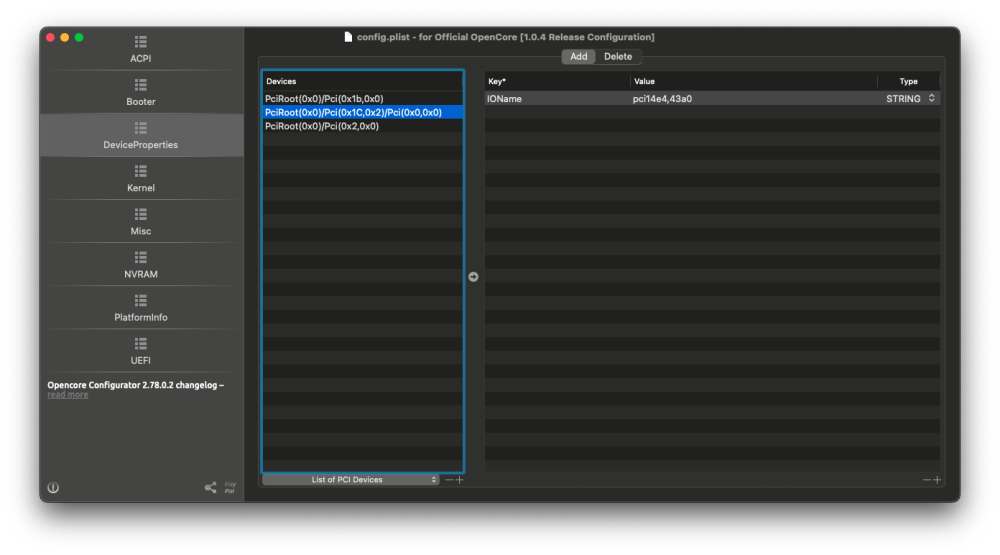Click the Key* column header
This screenshot has height=555, width=1000.
click(557, 82)
